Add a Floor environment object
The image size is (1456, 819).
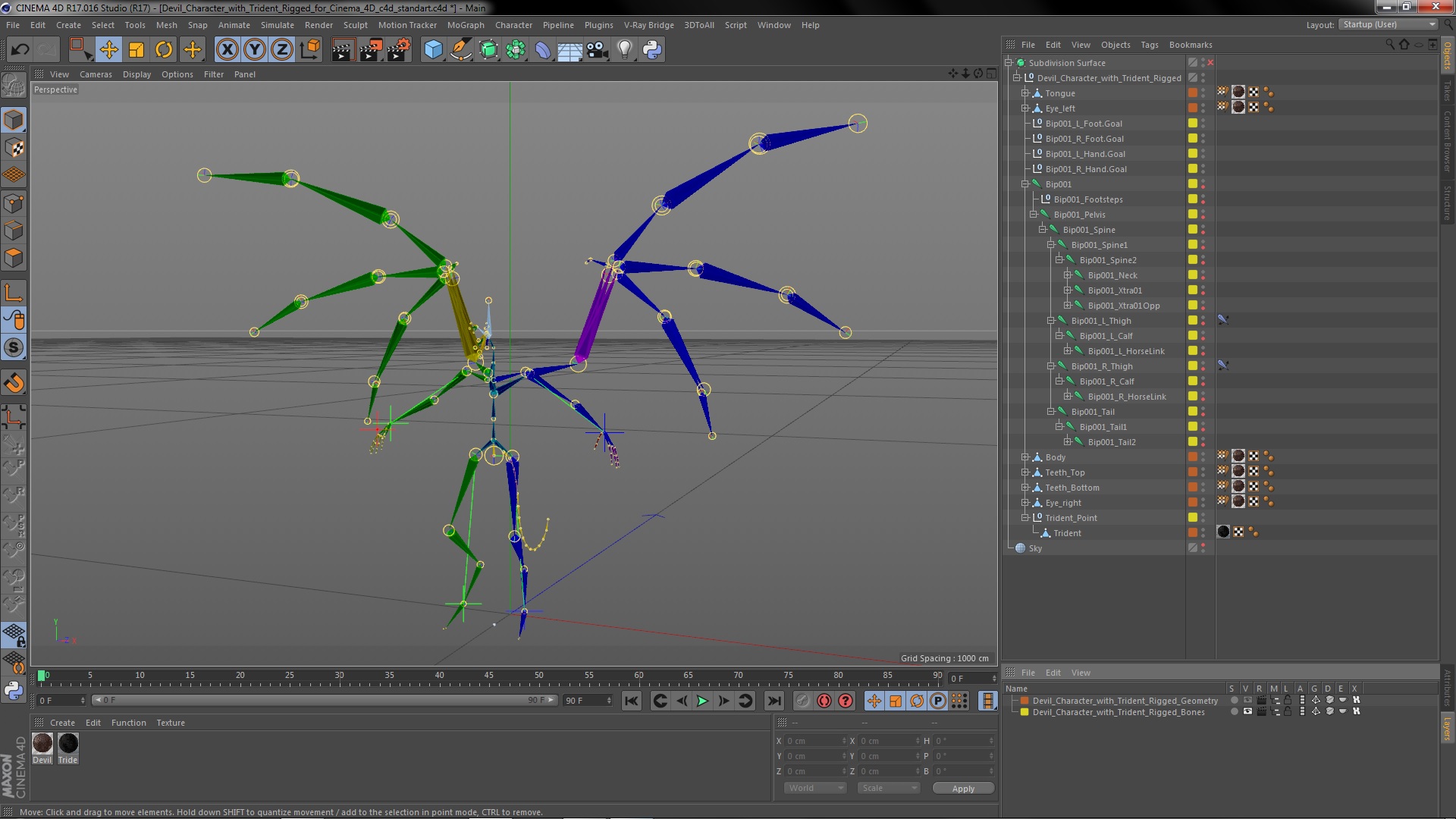[x=570, y=50]
